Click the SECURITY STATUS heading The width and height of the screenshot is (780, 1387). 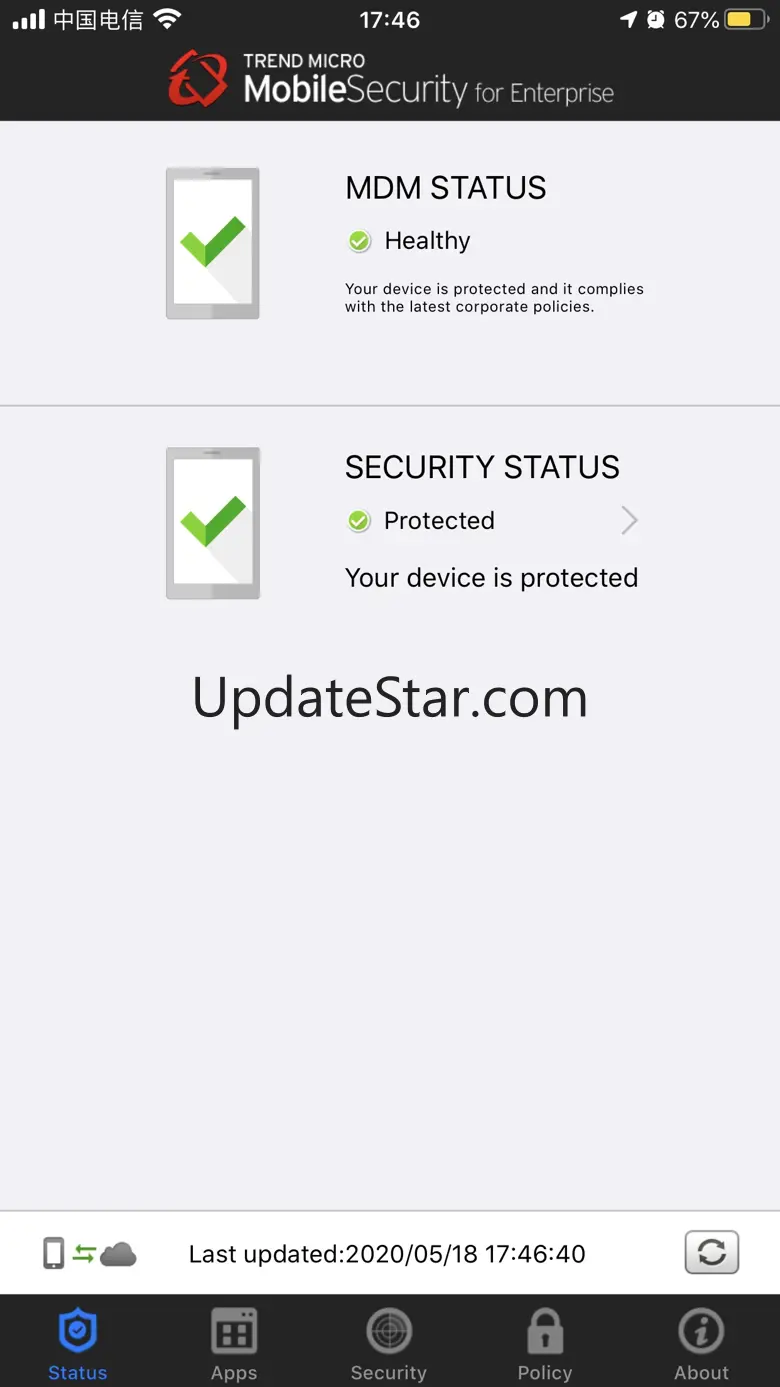(x=482, y=467)
